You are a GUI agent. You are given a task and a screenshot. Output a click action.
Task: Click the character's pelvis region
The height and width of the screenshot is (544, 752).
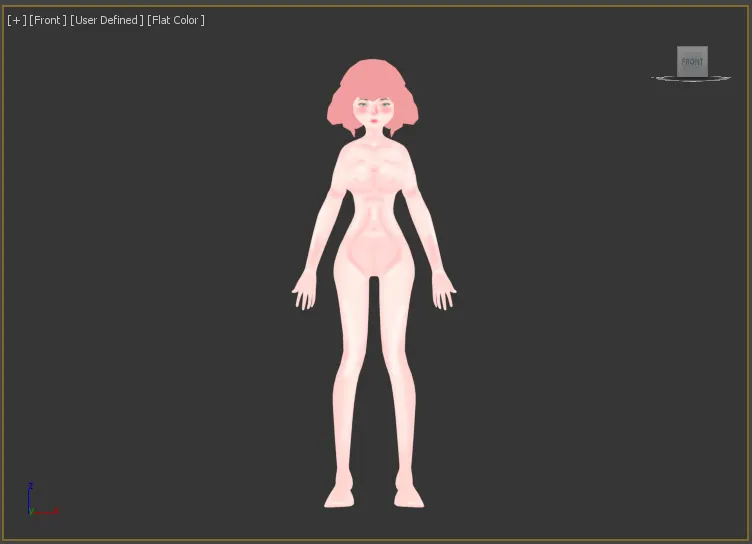tap(374, 255)
